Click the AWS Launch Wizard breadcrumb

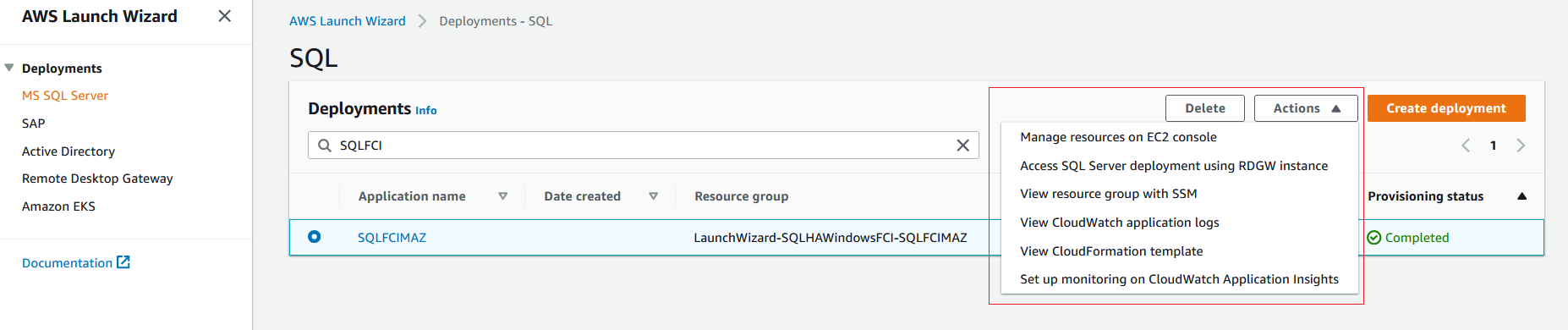348,21
